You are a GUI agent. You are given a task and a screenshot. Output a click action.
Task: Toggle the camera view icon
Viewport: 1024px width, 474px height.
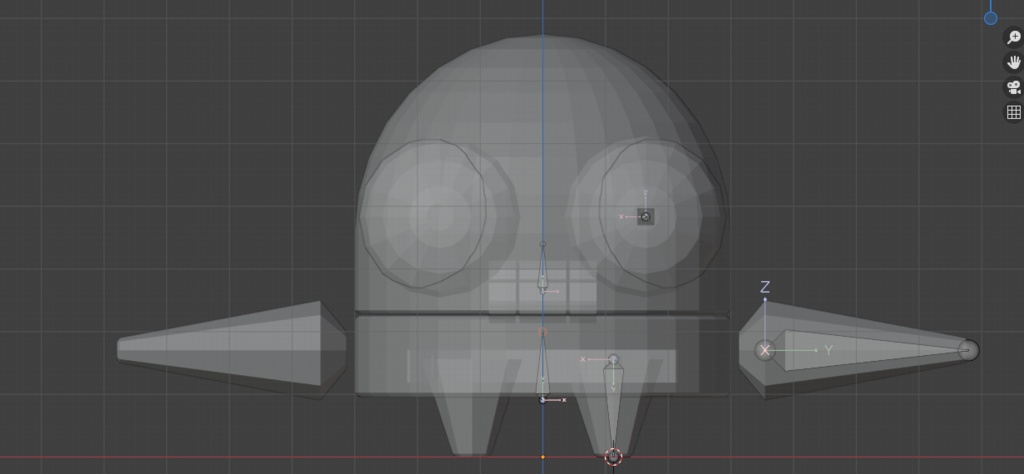tap(1013, 87)
